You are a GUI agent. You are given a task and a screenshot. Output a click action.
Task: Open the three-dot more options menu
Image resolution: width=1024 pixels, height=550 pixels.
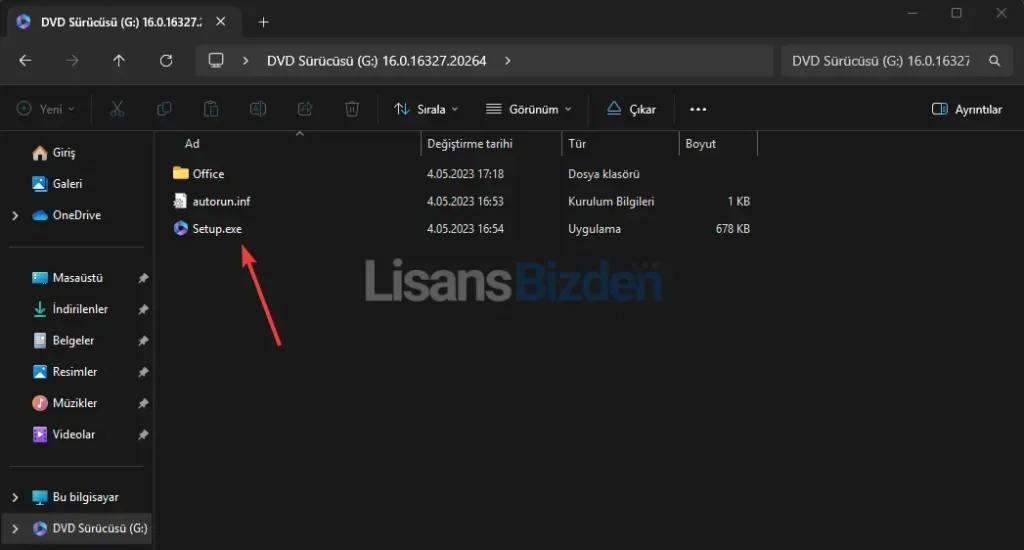coord(698,109)
